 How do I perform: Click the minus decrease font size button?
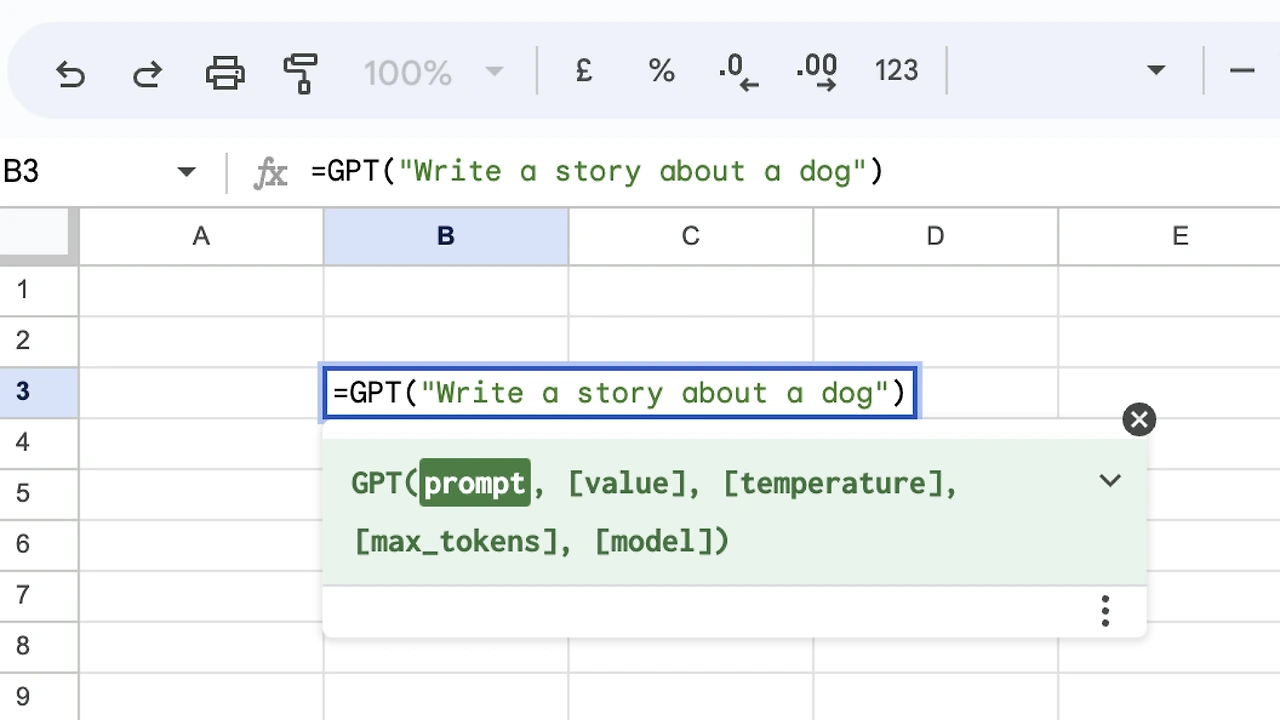(1242, 71)
